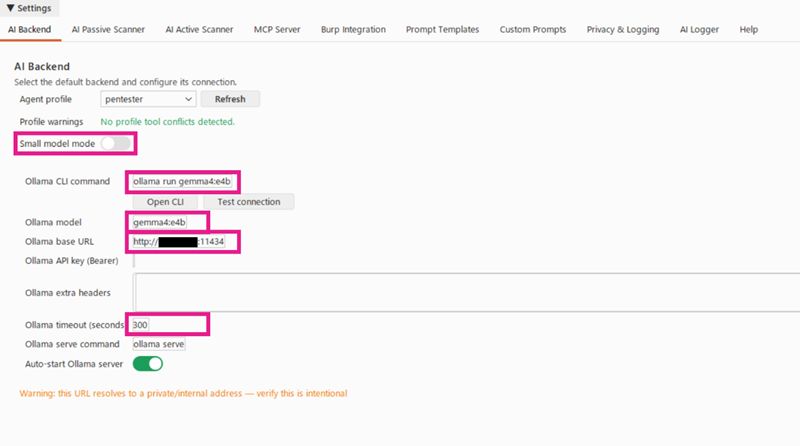
Task: Click the 'Ollama extra headers' label
Action: click(68, 292)
